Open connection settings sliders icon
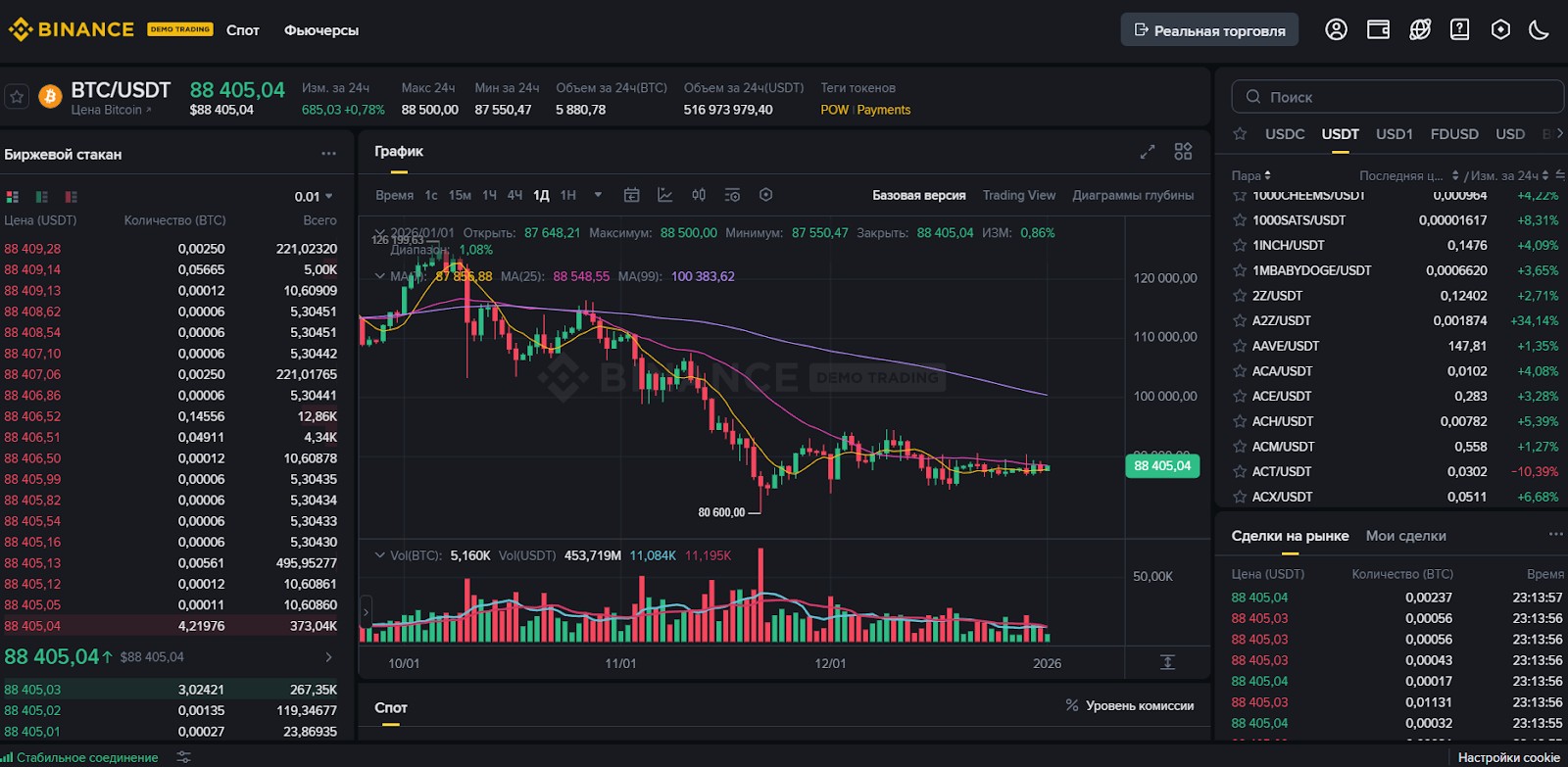 (183, 757)
